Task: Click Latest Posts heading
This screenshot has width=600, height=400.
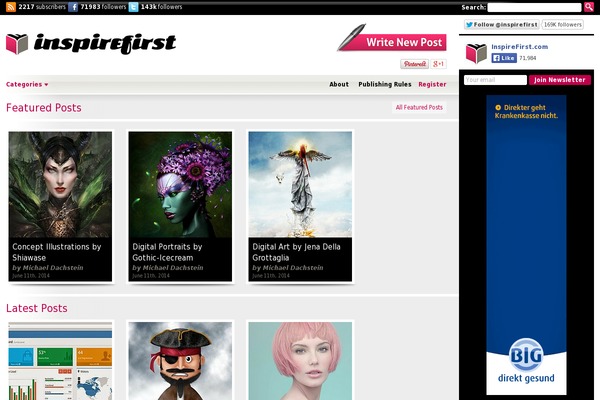Action: tap(37, 308)
